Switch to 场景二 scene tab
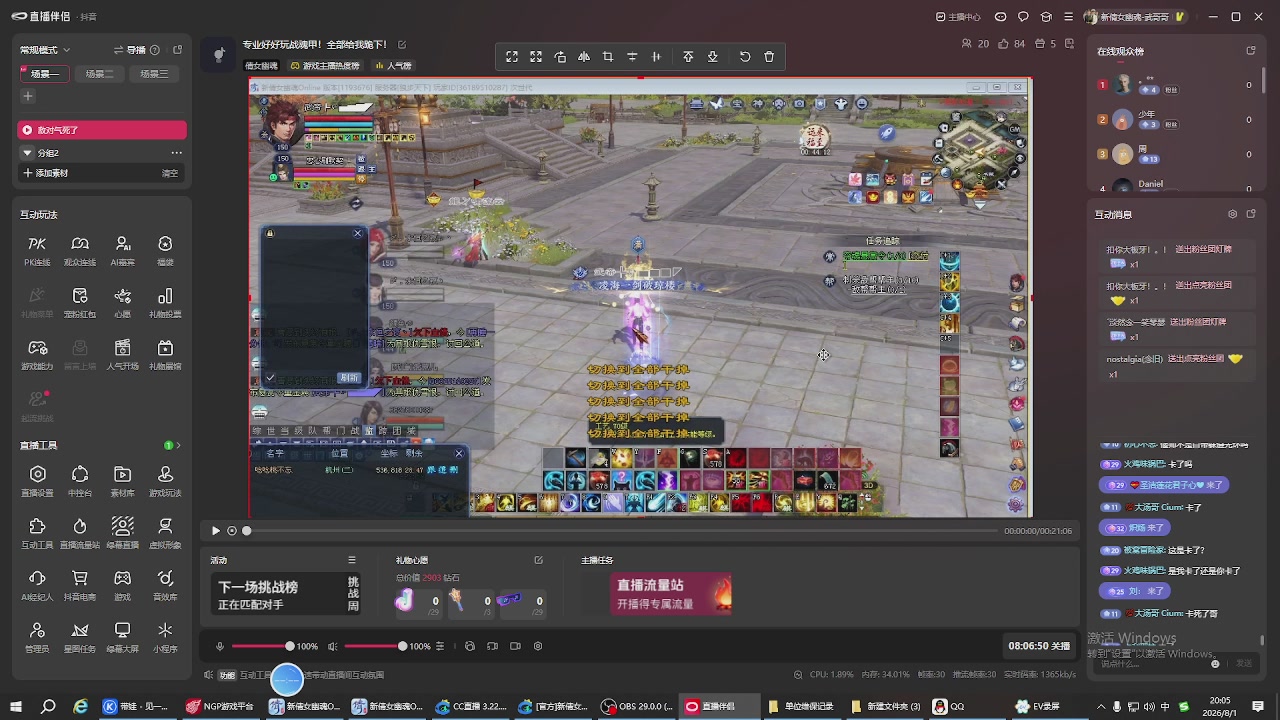This screenshot has width=1280, height=720. pyautogui.click(x=99, y=74)
